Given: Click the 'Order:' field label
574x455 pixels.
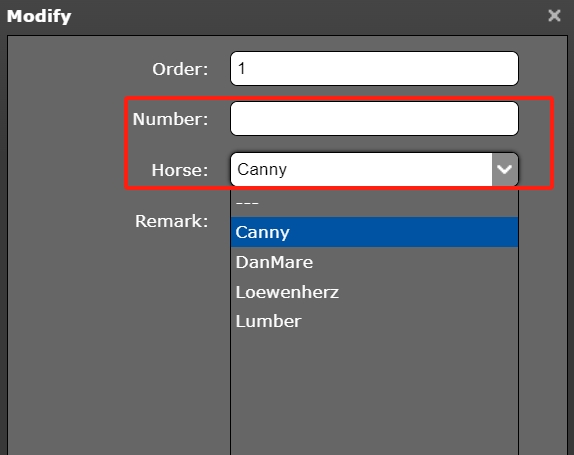Looking at the screenshot, I should 180,69.
